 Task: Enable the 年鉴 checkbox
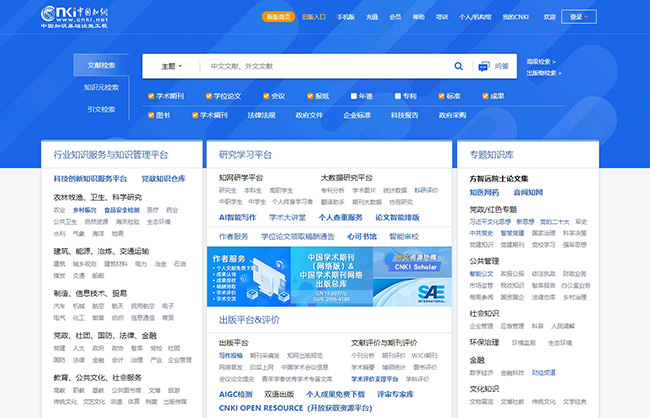point(354,96)
